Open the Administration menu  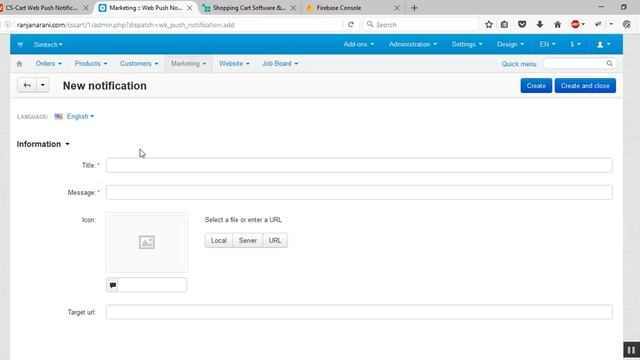412,44
